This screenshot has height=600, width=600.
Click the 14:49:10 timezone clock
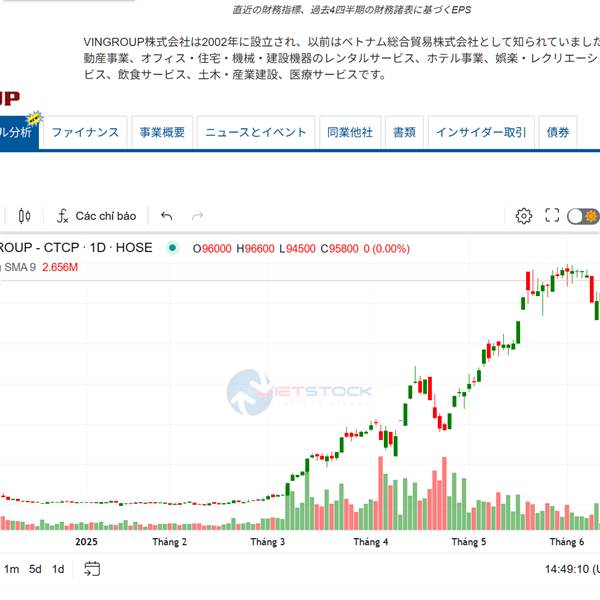(572, 569)
